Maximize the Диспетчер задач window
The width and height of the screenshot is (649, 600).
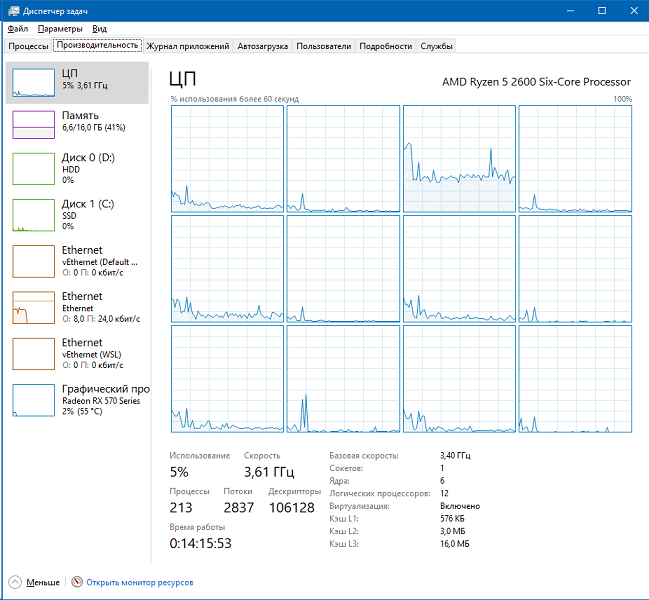click(x=602, y=11)
